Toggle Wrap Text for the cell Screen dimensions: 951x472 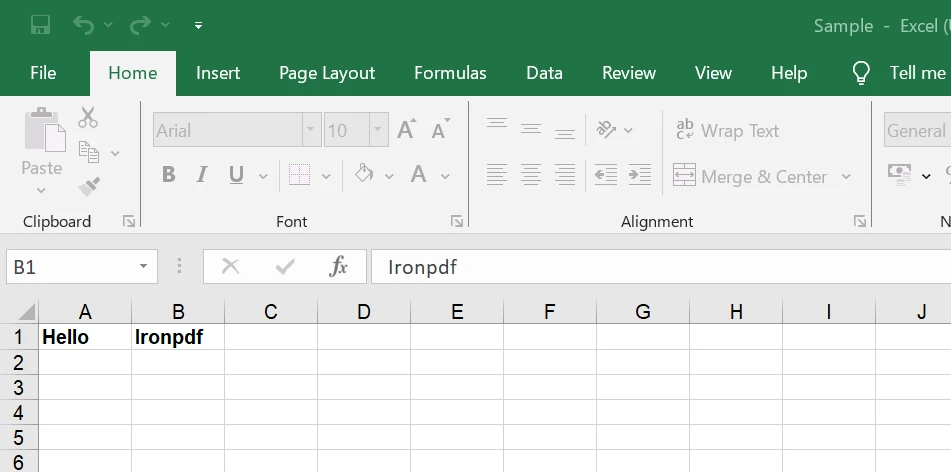727,130
